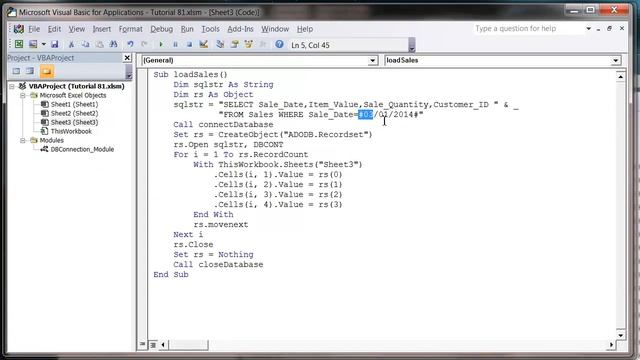Collapse the Modules folder
Image resolution: width=640 pixels, height=360 pixels.
click(x=23, y=140)
